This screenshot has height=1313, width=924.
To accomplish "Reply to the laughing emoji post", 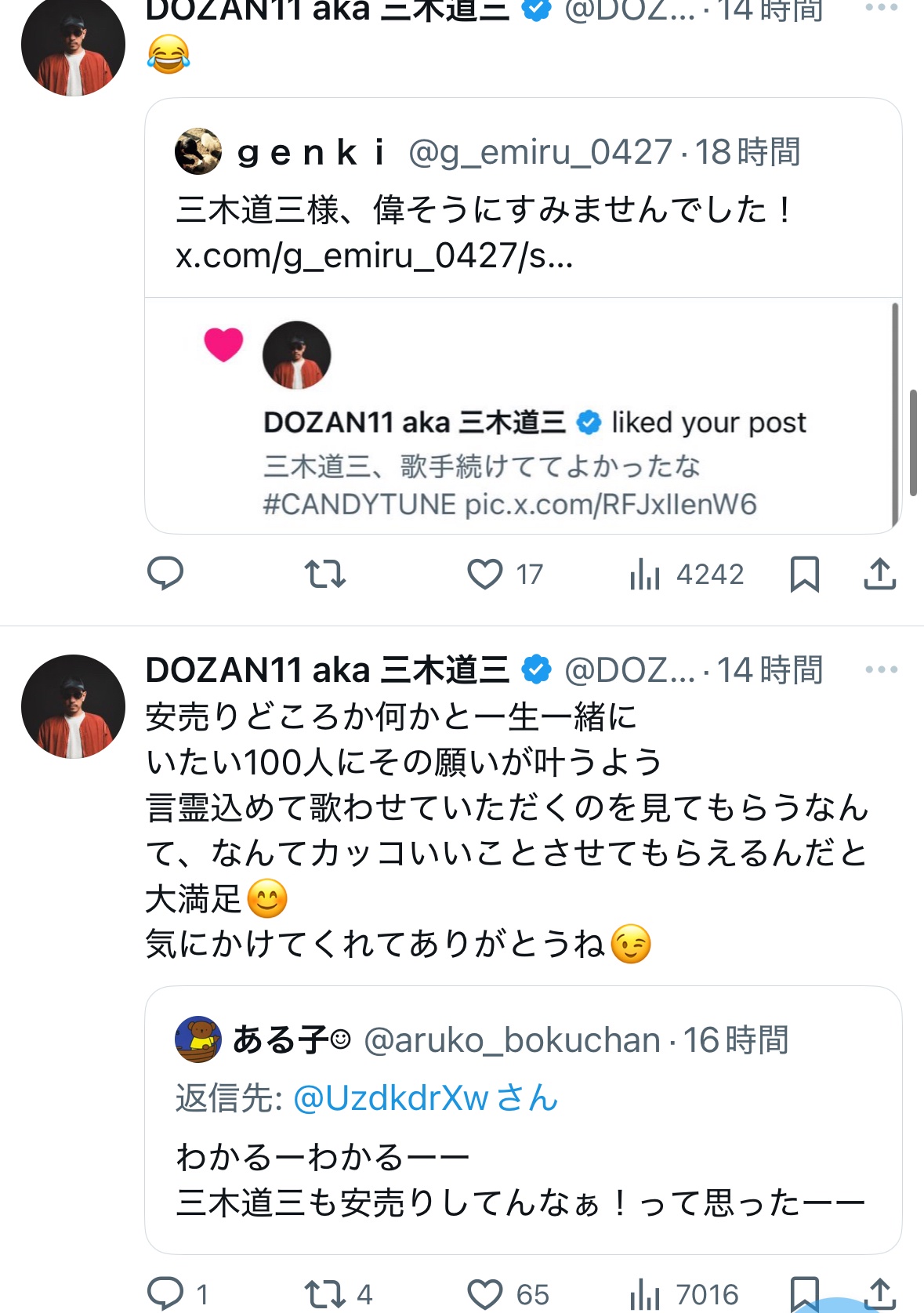I will coord(165,574).
